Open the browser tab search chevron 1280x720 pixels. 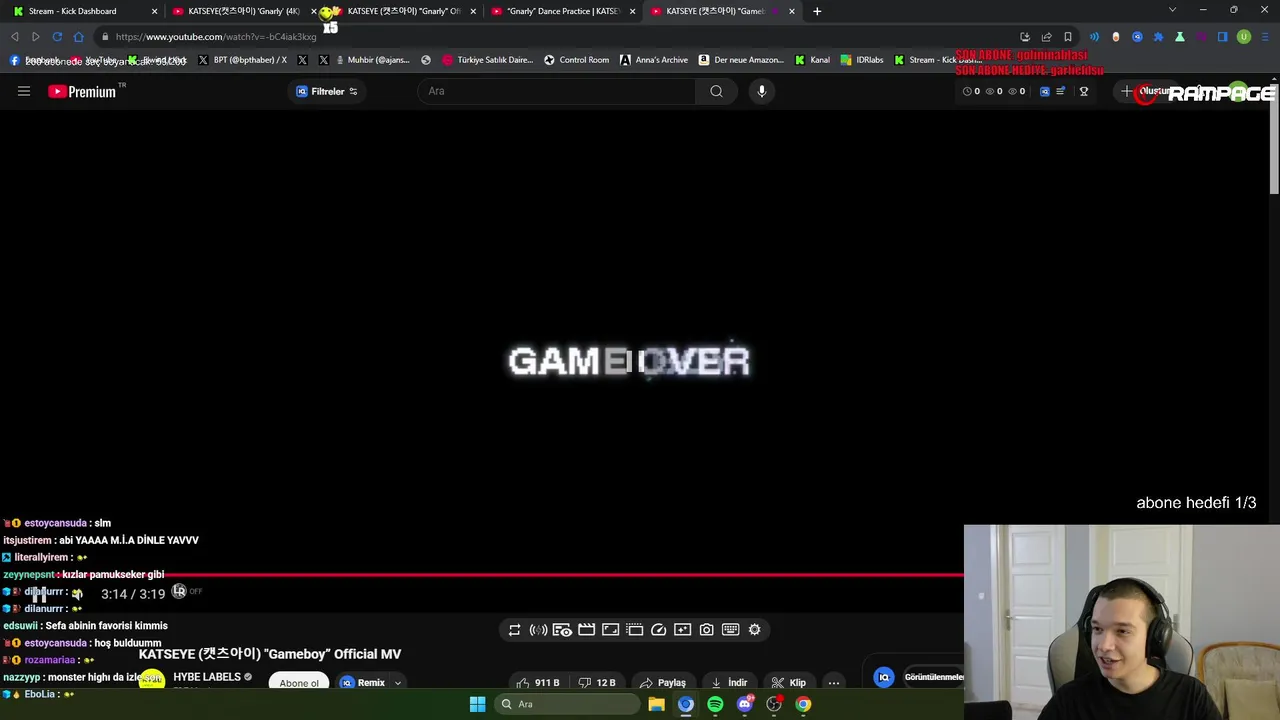1172,10
